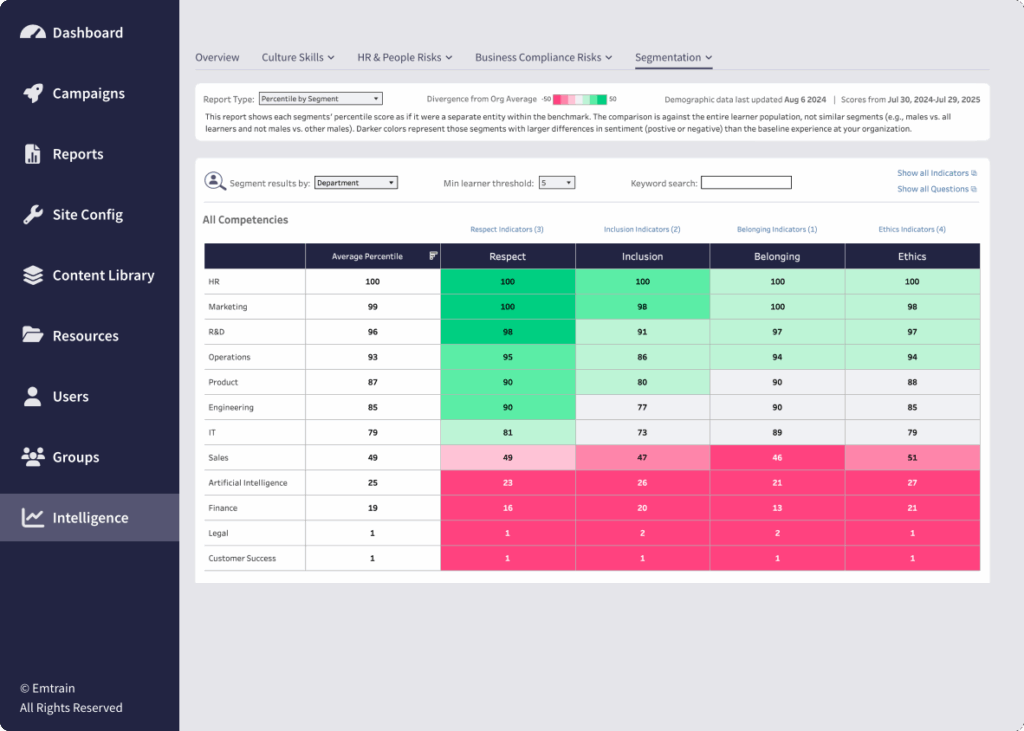Select the Resources folder icon
The height and width of the screenshot is (731, 1024).
33,336
